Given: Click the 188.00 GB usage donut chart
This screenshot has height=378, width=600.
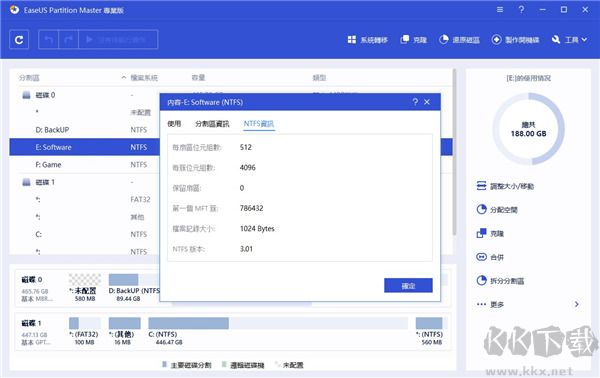Looking at the screenshot, I should [528, 129].
